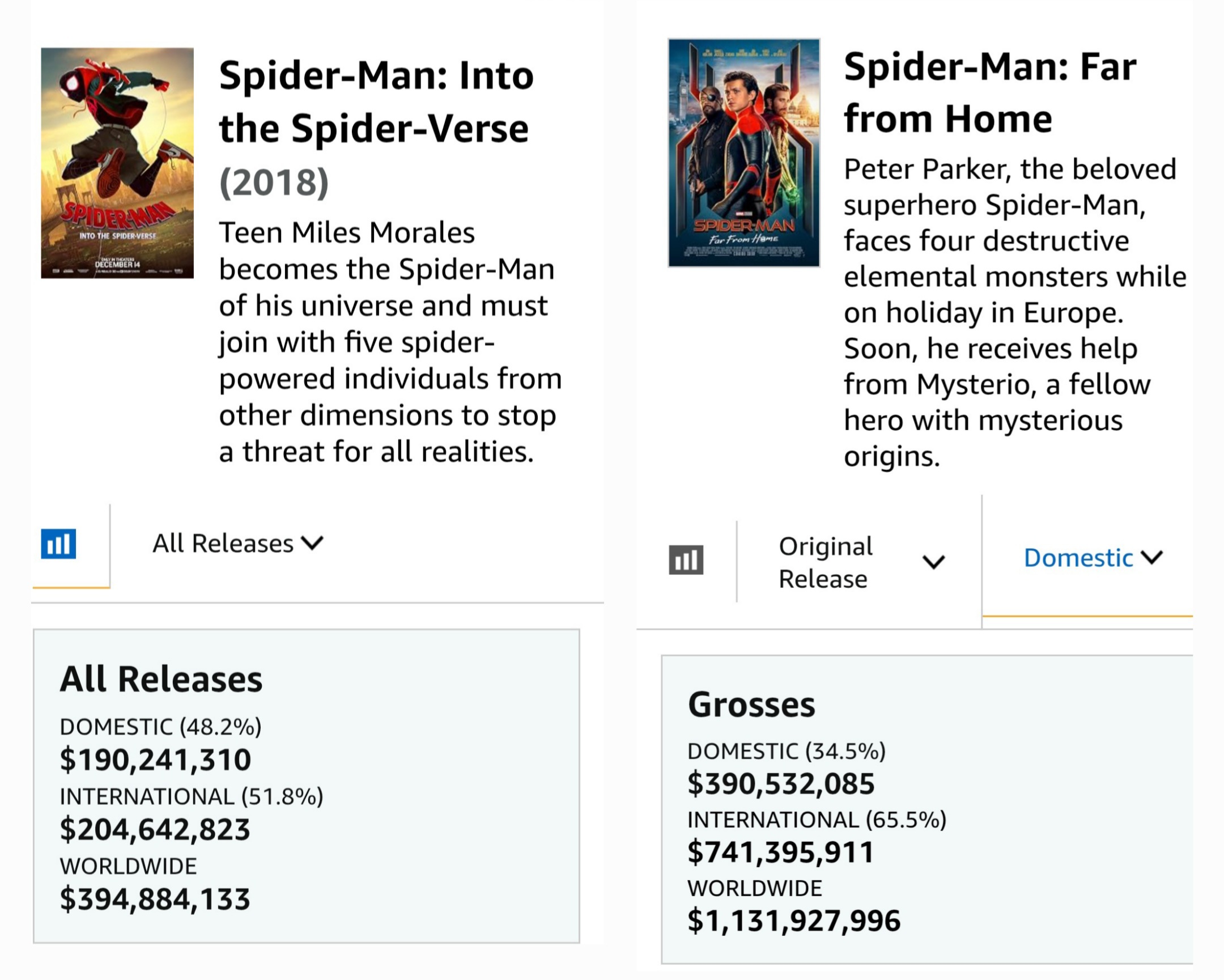The height and width of the screenshot is (980, 1224).
Task: Click the $190,241,310 domestic gross figure
Action: coord(155,760)
